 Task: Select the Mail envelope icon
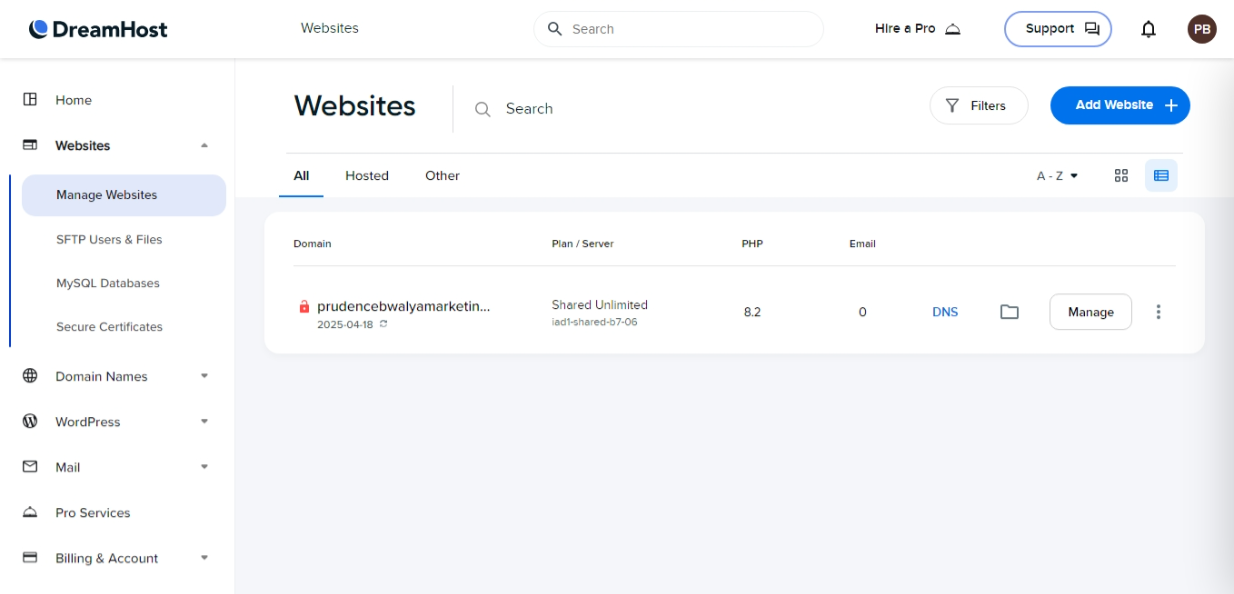[30, 467]
